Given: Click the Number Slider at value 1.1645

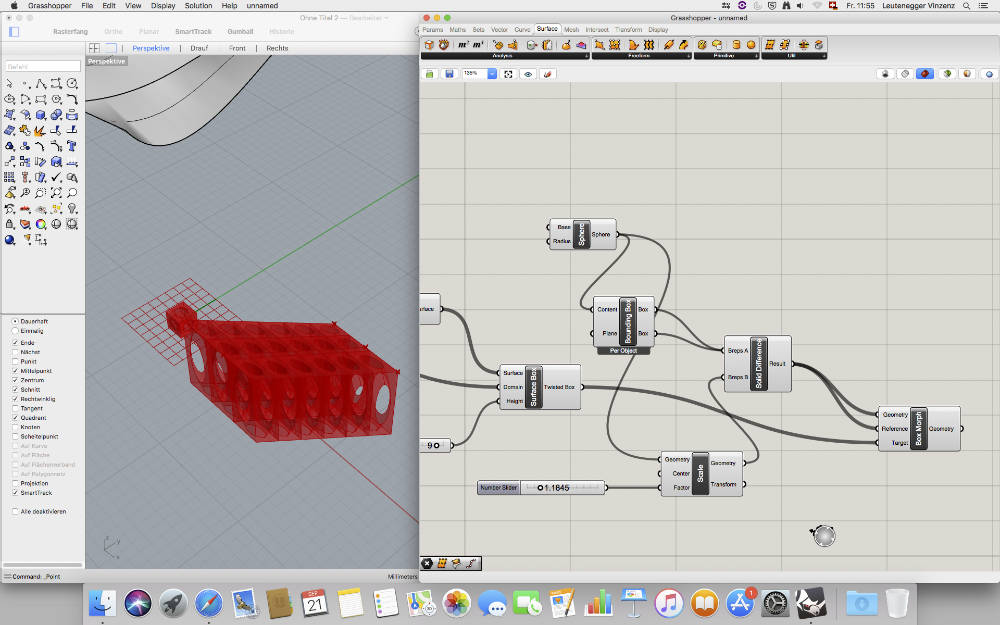Looking at the screenshot, I should coord(541,488).
